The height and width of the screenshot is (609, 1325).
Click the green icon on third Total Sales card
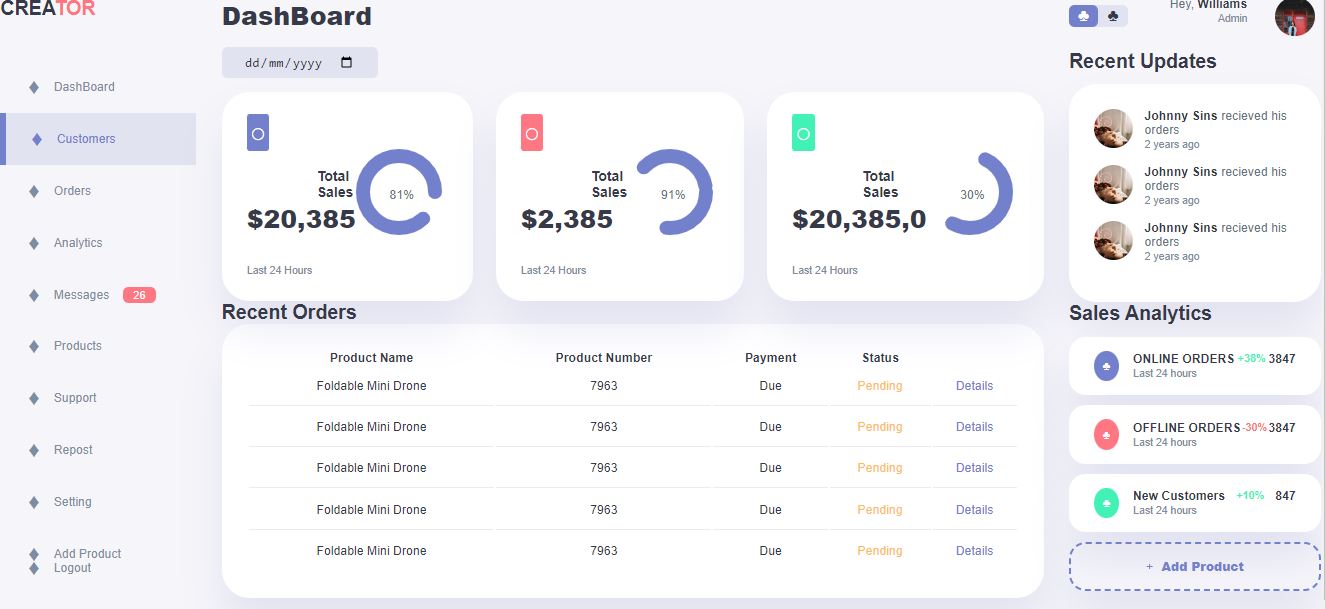point(803,133)
